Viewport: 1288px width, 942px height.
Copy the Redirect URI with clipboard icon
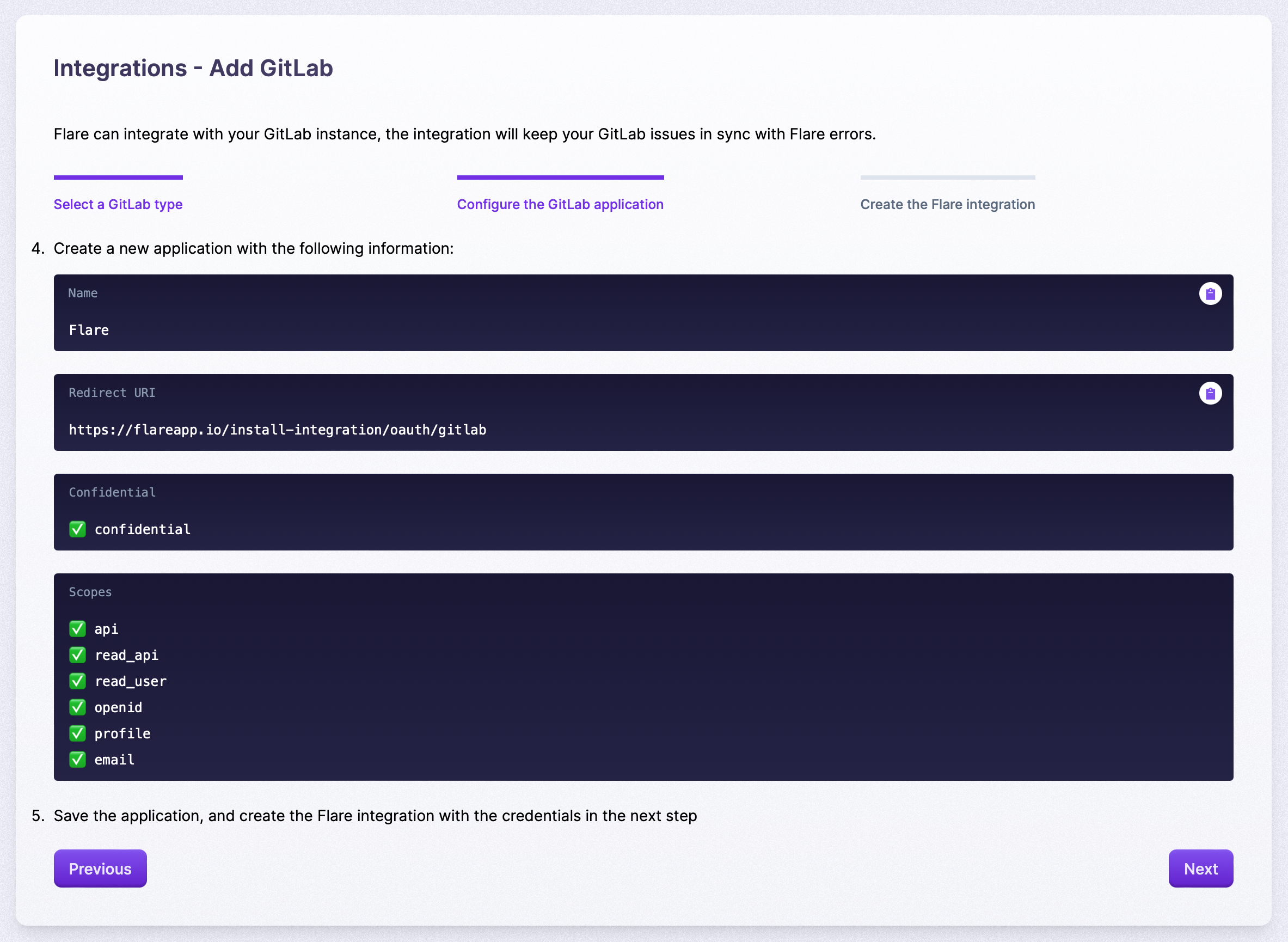click(1210, 394)
